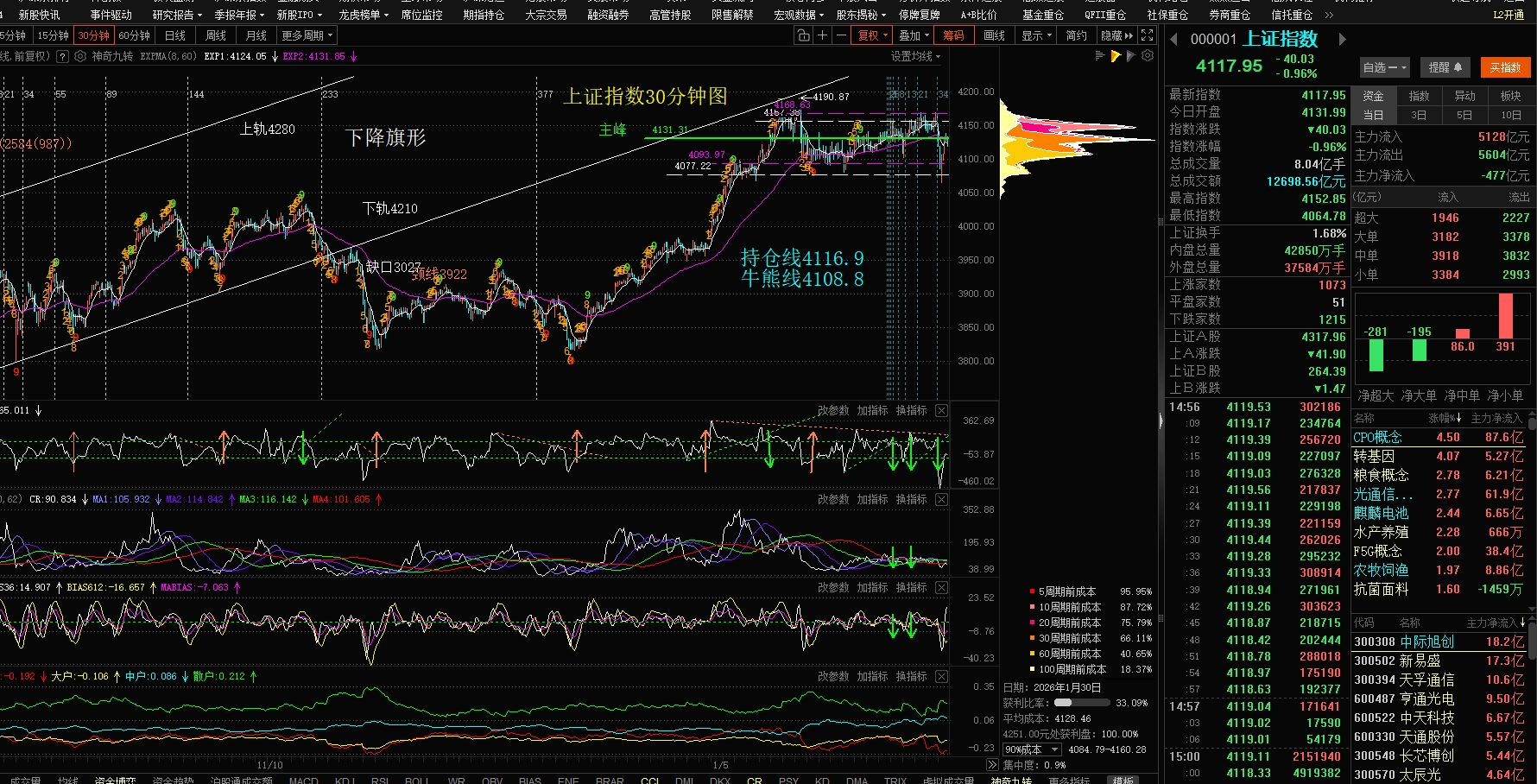Screen dimensions: 1537x784
Task: Click the collapse handle left of tick list
Action: [1161, 420]
